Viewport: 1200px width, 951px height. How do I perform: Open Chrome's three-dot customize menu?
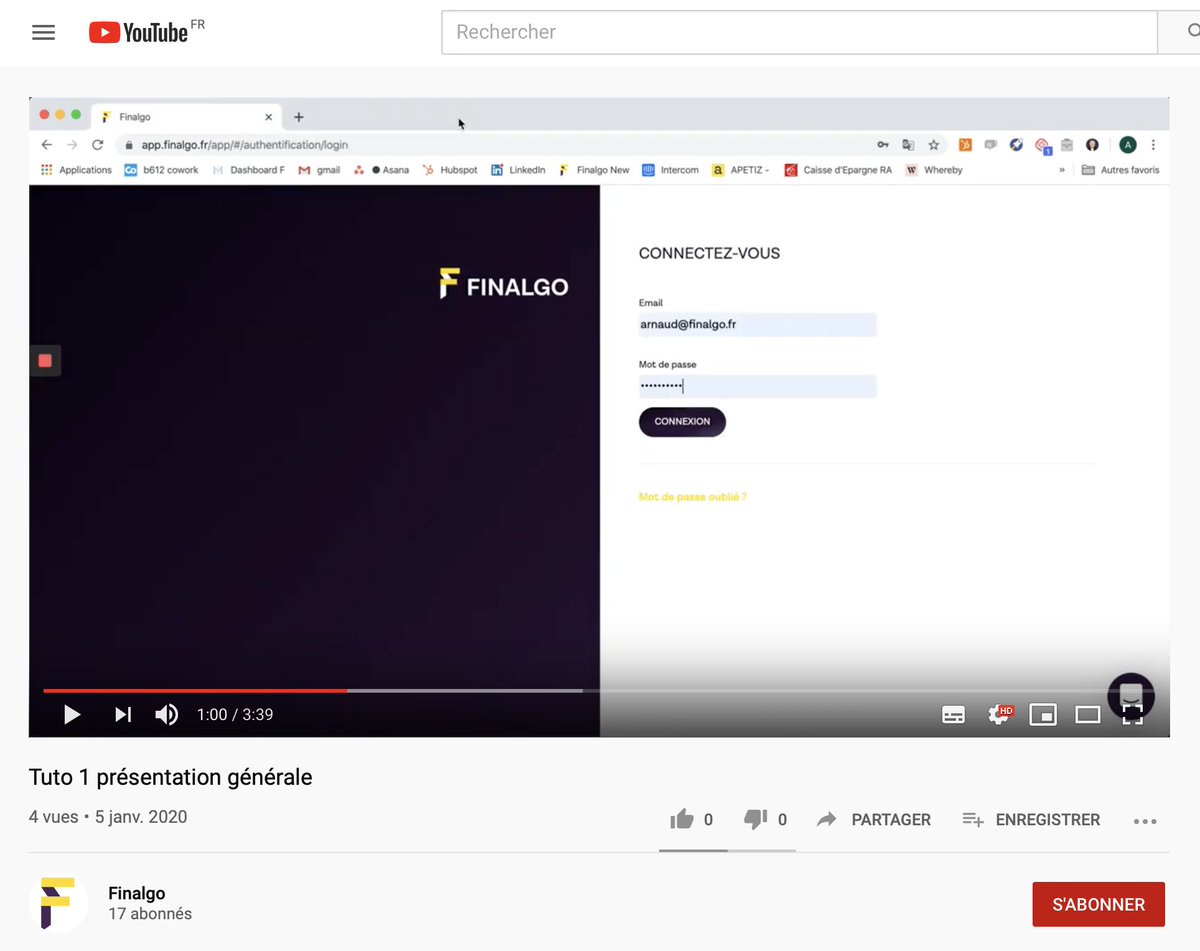1153,145
